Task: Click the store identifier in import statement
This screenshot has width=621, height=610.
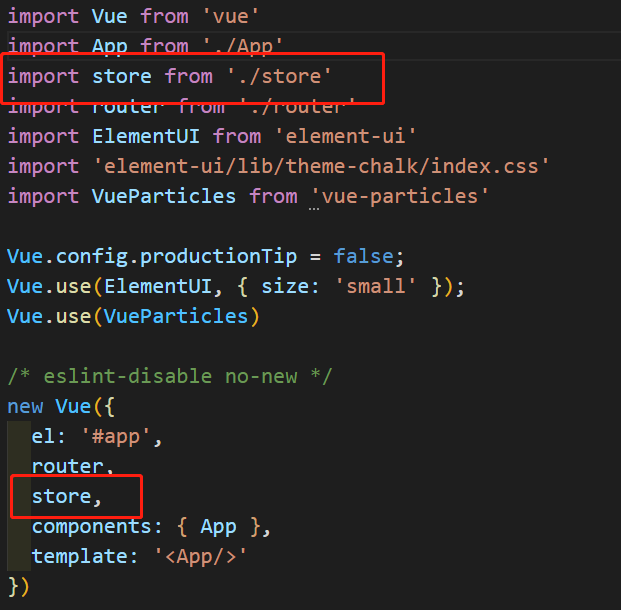Action: tap(121, 76)
